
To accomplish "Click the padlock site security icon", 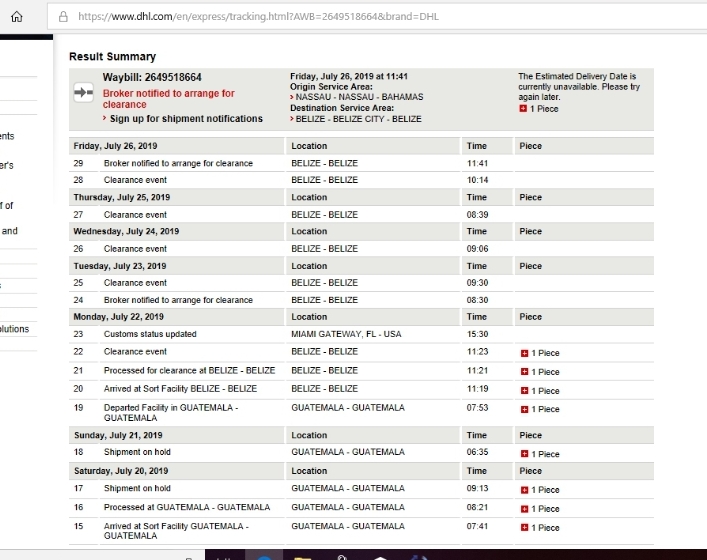I will [x=63, y=17].
